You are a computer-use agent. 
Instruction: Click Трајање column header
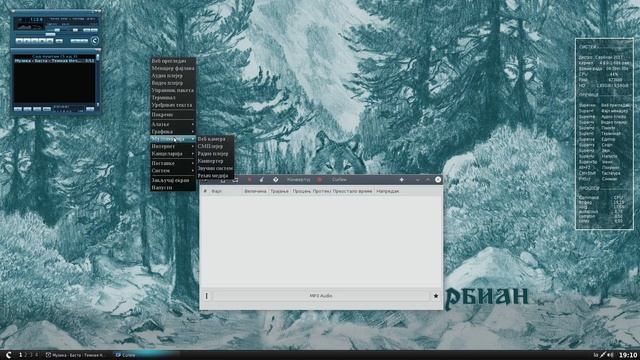click(280, 191)
